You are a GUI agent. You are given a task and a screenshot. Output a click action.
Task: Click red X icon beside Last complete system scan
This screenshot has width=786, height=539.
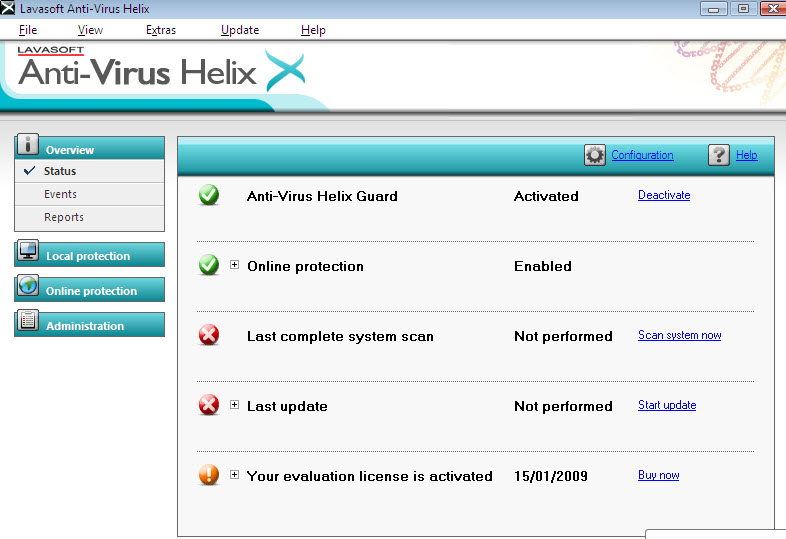pyautogui.click(x=209, y=335)
